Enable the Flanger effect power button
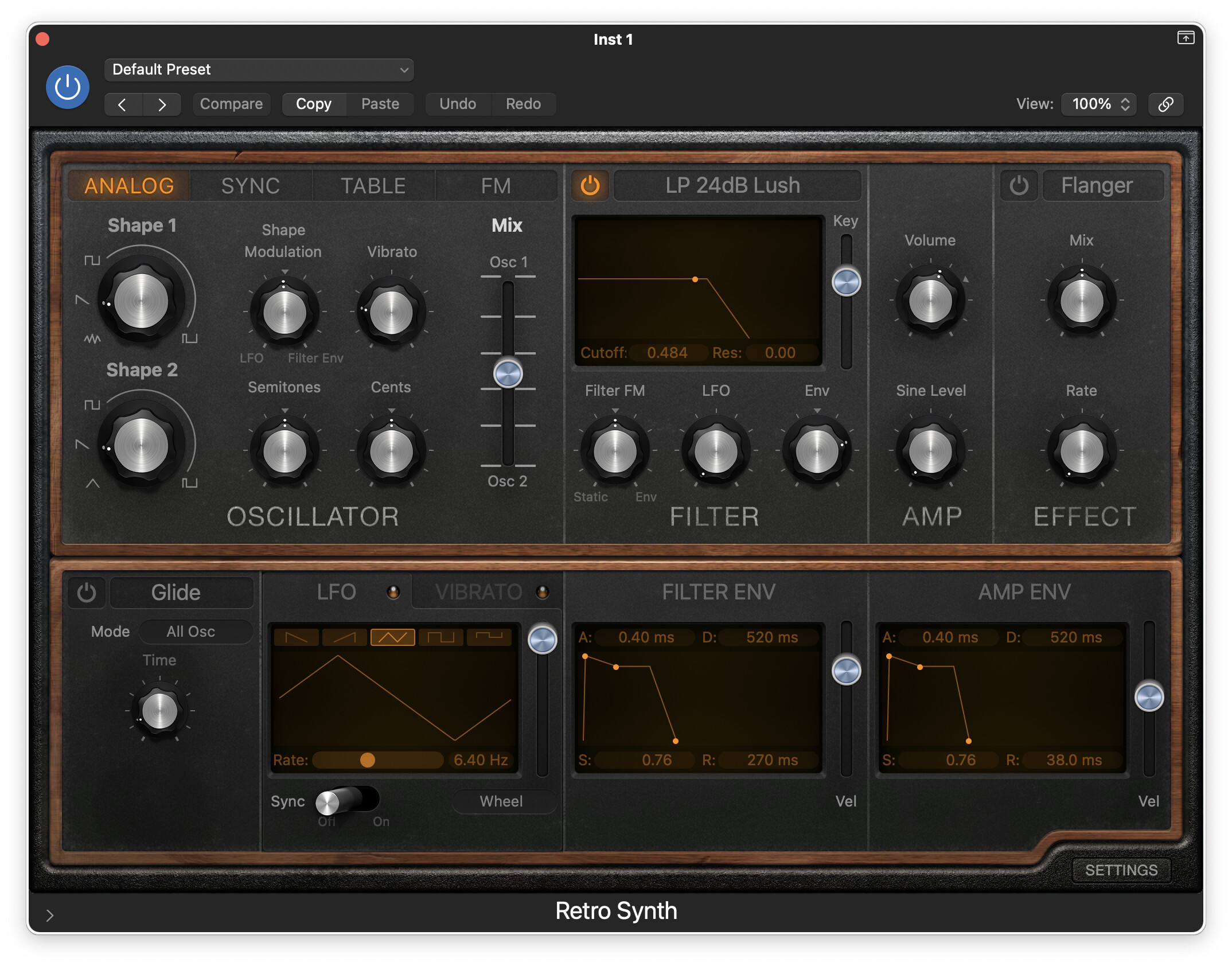 [x=1019, y=185]
